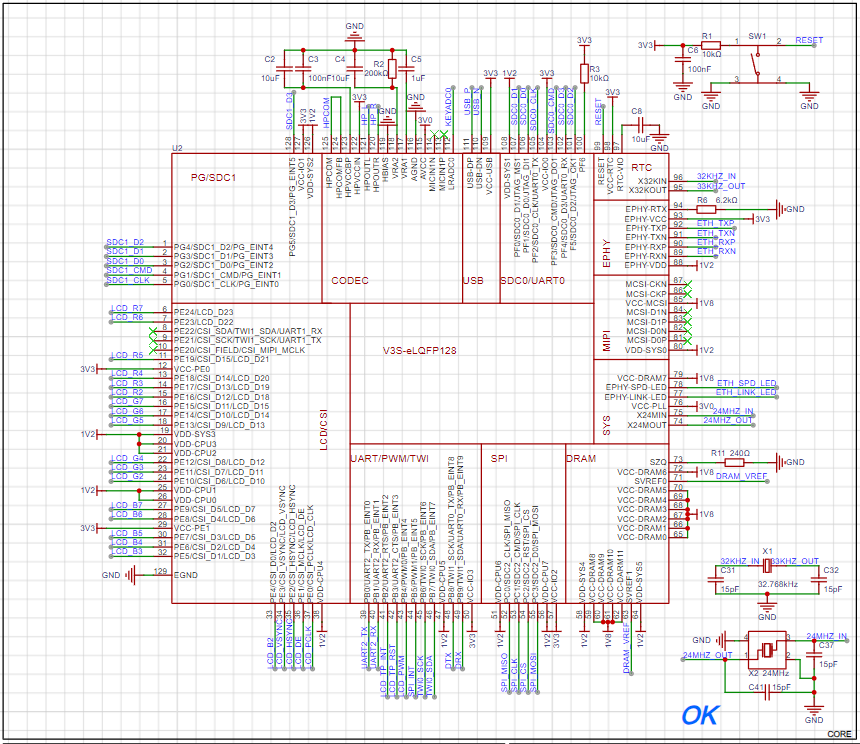Select capacitor C31 15pF symbol
The height and width of the screenshot is (744, 860).
click(x=716, y=580)
